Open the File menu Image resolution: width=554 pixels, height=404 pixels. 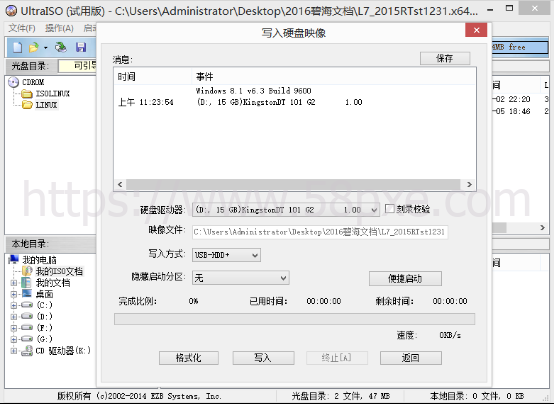coord(22,28)
